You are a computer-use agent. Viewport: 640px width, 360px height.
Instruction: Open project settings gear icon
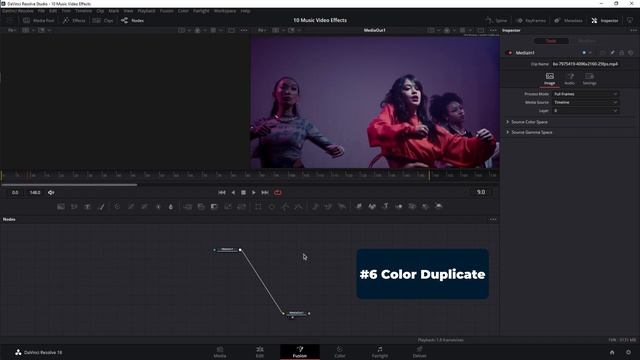[x=629, y=352]
